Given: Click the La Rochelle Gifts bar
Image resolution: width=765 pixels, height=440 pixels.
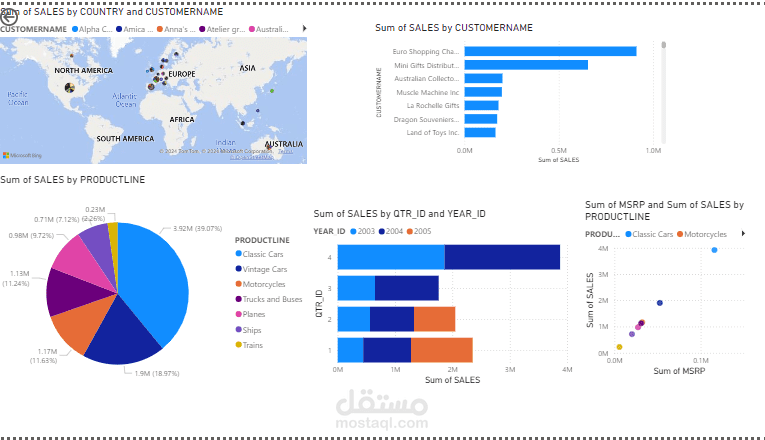Looking at the screenshot, I should (x=481, y=105).
